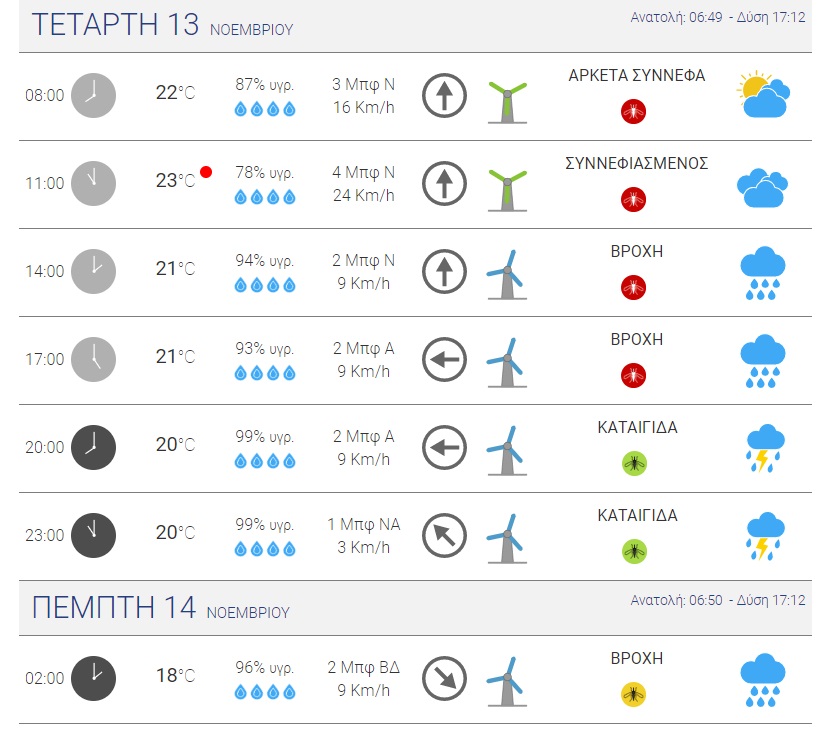Click the partly cloudy sun icon at 08:00
Screen dimensions: 835x737
point(764,95)
